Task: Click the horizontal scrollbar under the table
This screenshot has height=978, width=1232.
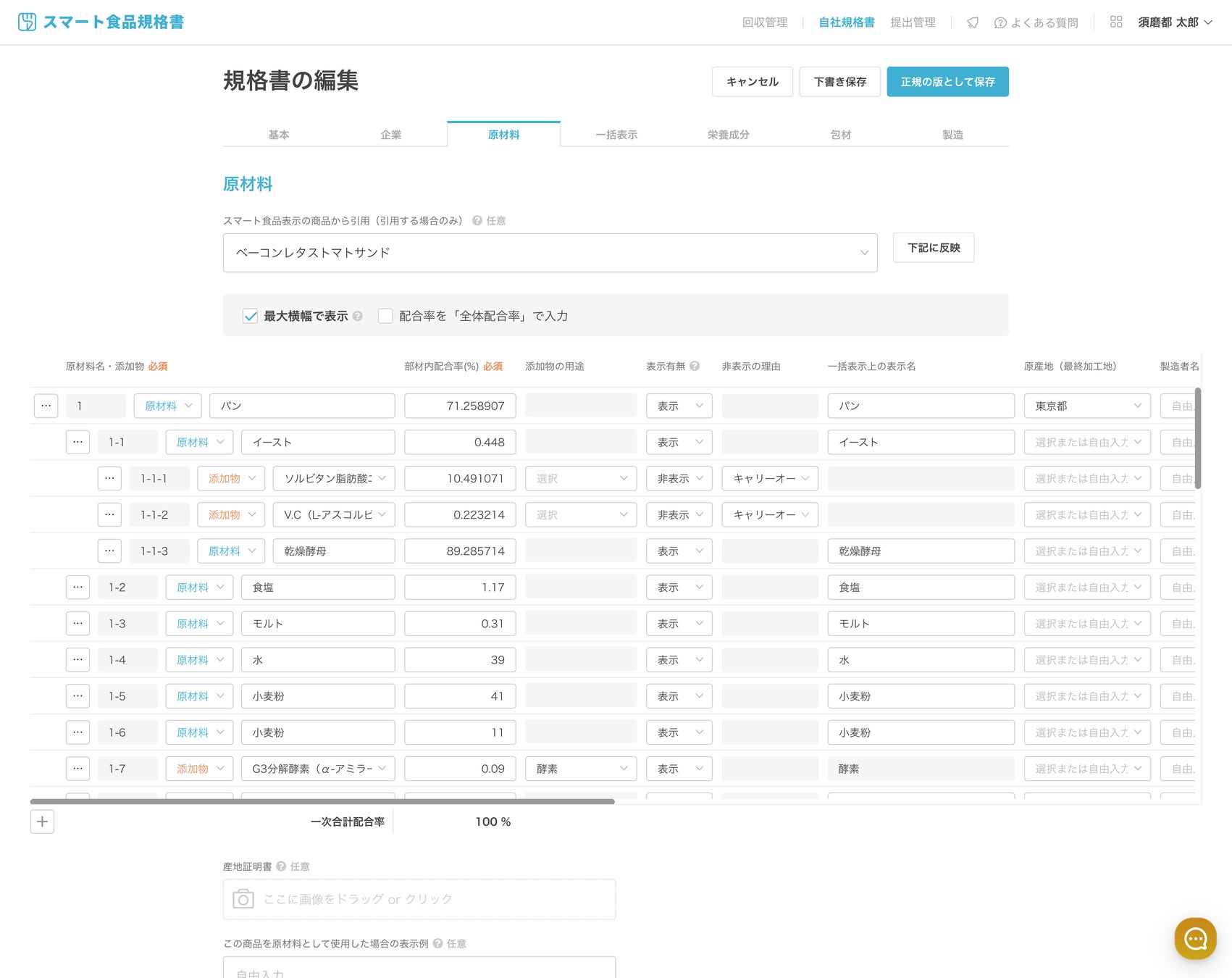Action: point(322,801)
